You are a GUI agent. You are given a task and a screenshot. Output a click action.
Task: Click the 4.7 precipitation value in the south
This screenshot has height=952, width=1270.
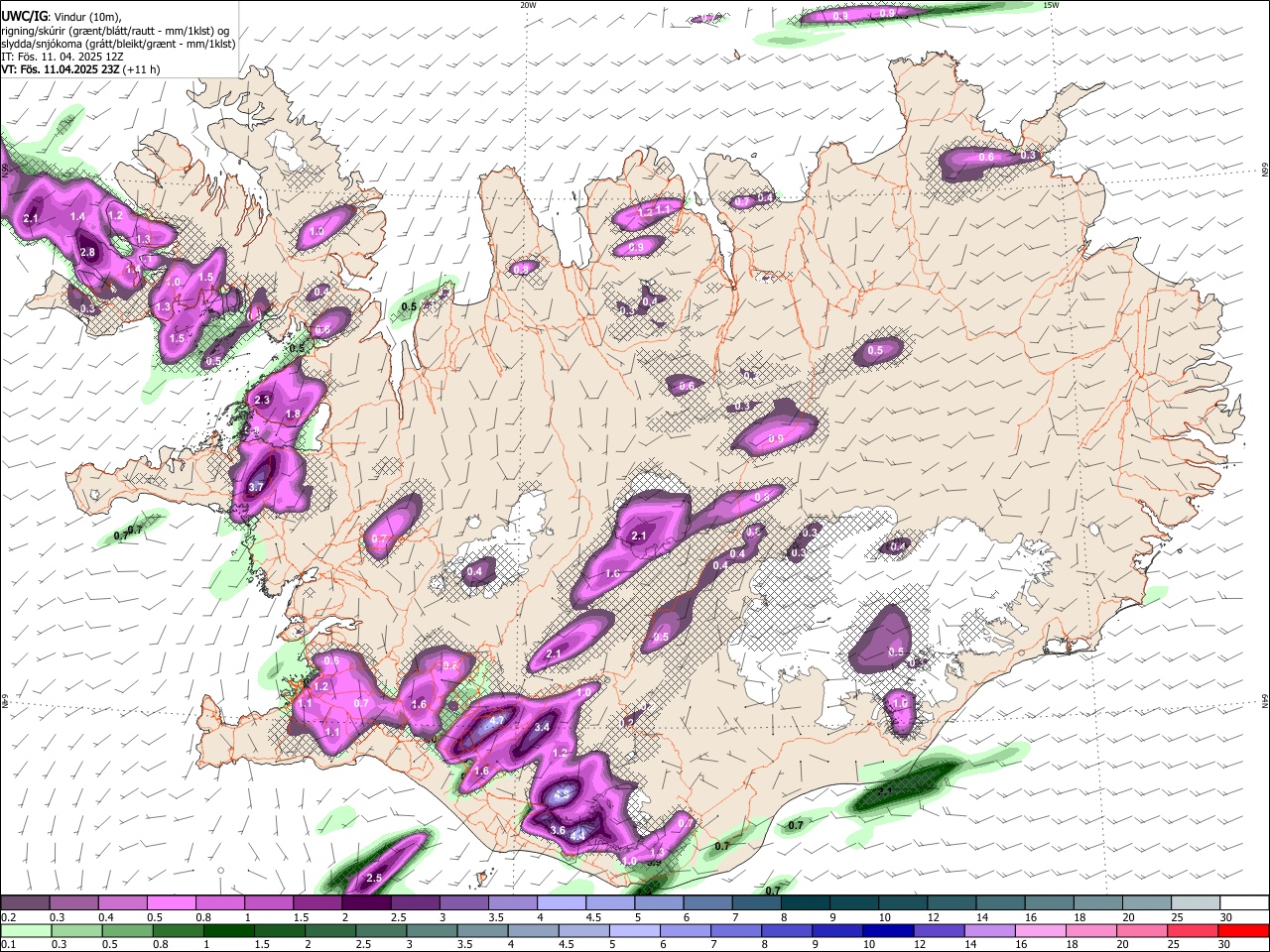[x=498, y=720]
